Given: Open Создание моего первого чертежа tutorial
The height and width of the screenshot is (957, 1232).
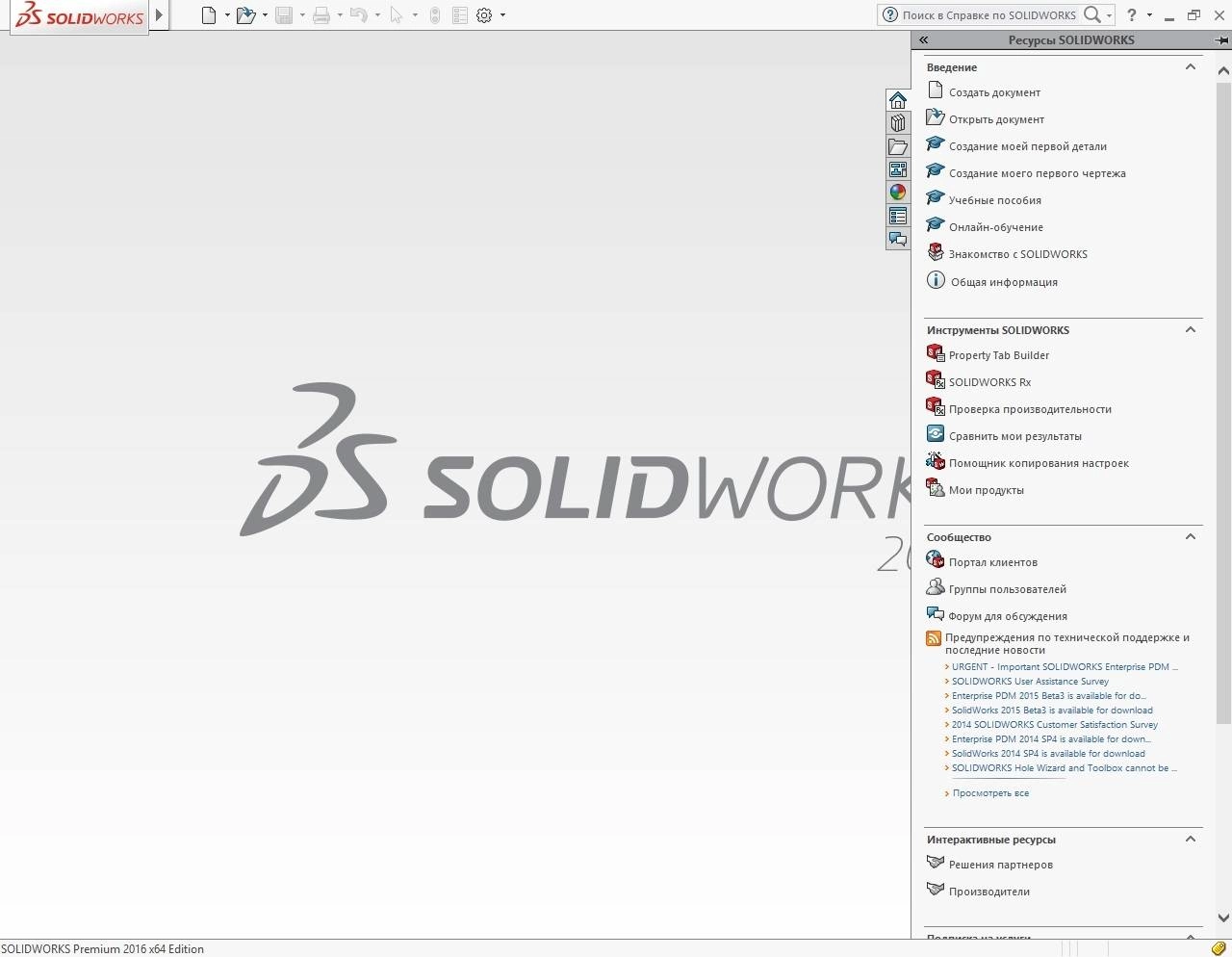Looking at the screenshot, I should pos(1037,173).
